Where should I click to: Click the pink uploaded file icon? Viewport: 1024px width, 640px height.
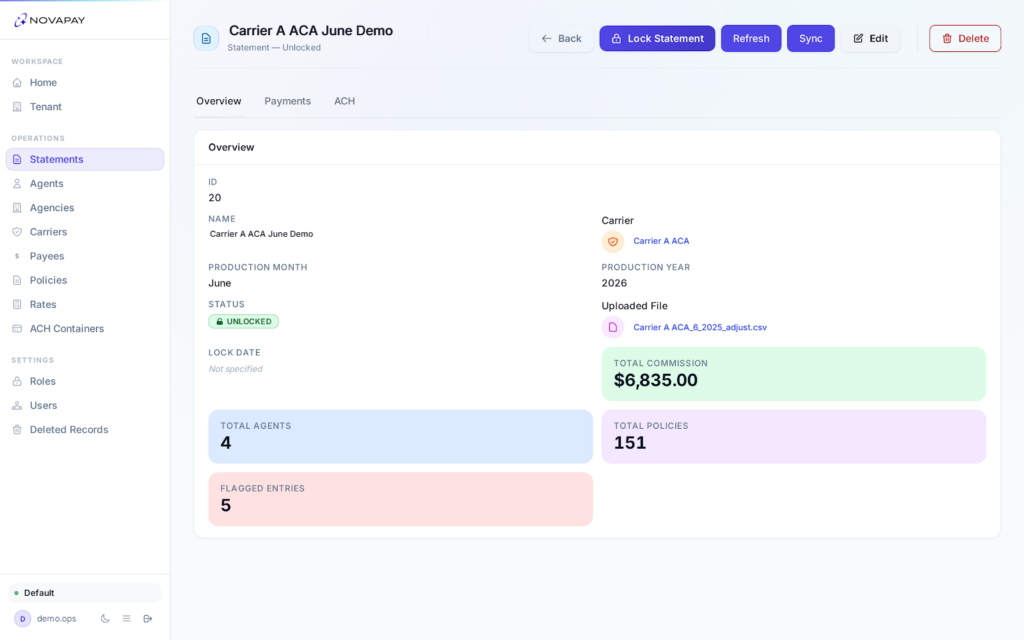point(613,327)
